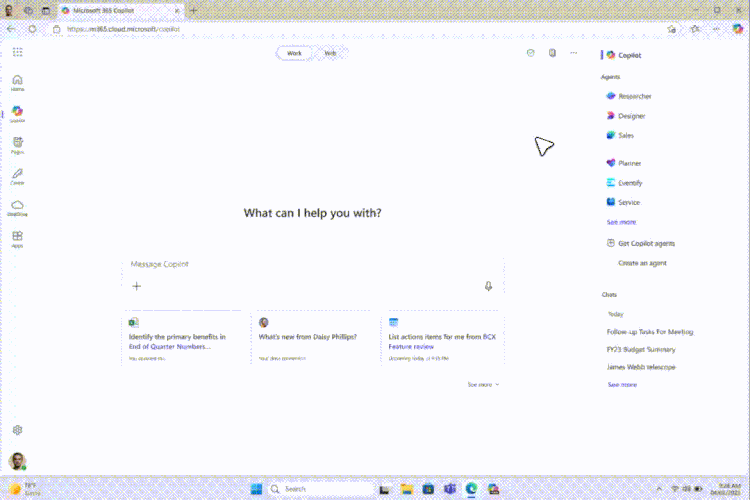Open Apps icon in left sidebar

pos(18,239)
